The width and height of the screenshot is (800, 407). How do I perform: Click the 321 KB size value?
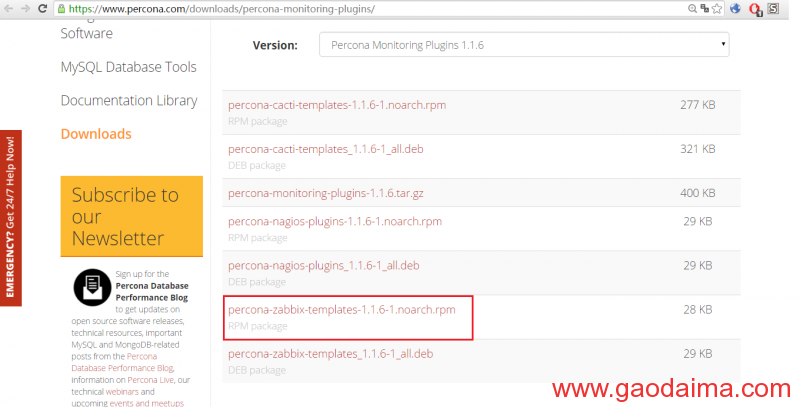pos(697,149)
